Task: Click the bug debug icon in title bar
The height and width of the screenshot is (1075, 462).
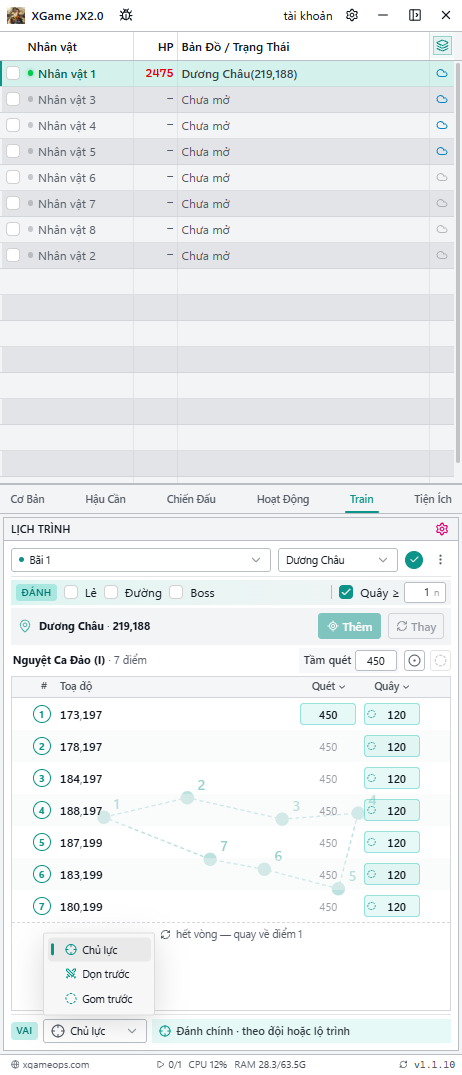Action: pyautogui.click(x=126, y=15)
